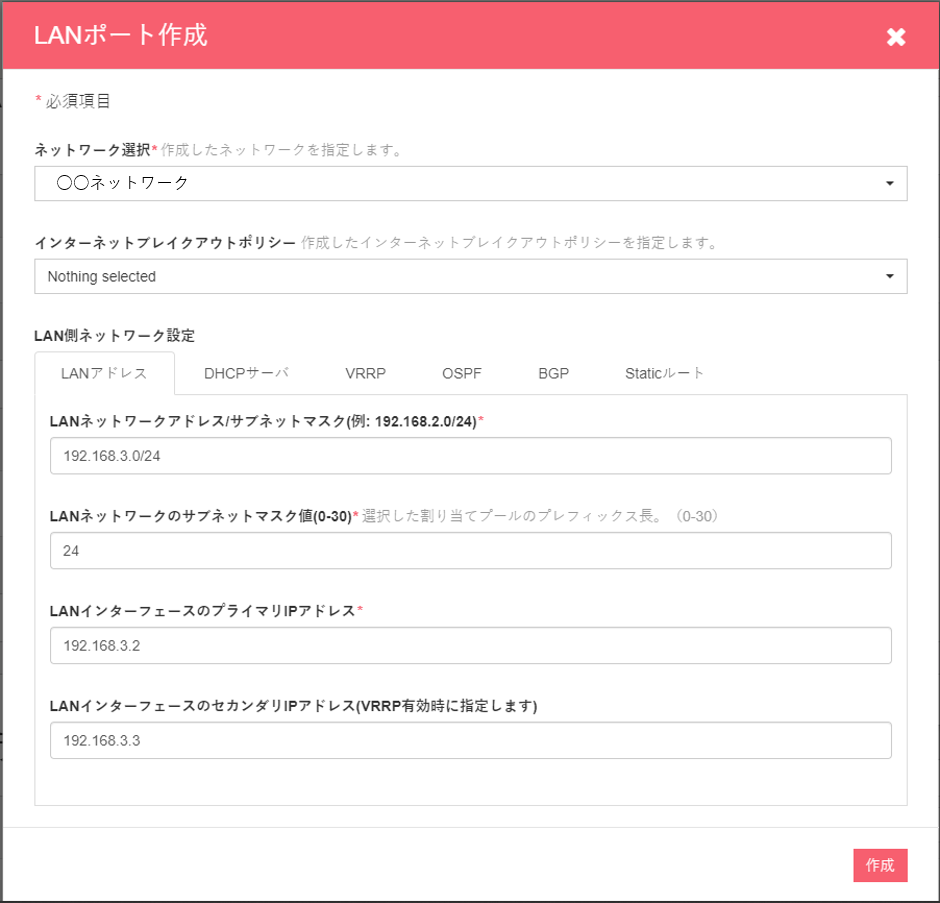Click the LAN側ネットワーク設定 section heading
Viewport: 940px width, 903px height.
115,336
